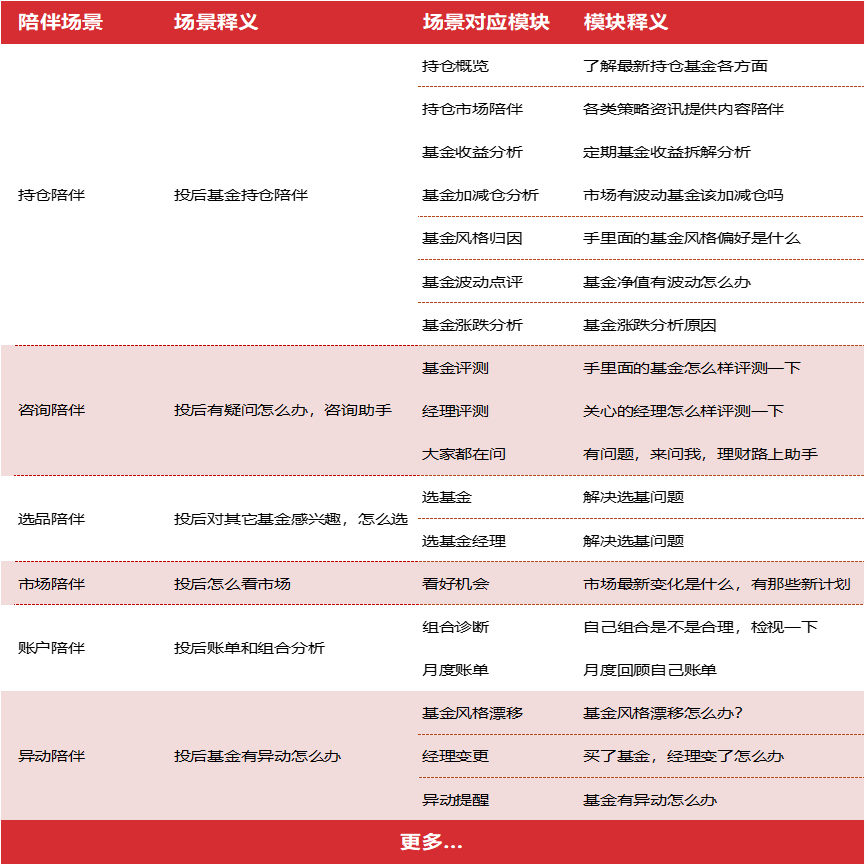
Task: Click the 选基金经理 module
Action: [x=464, y=541]
